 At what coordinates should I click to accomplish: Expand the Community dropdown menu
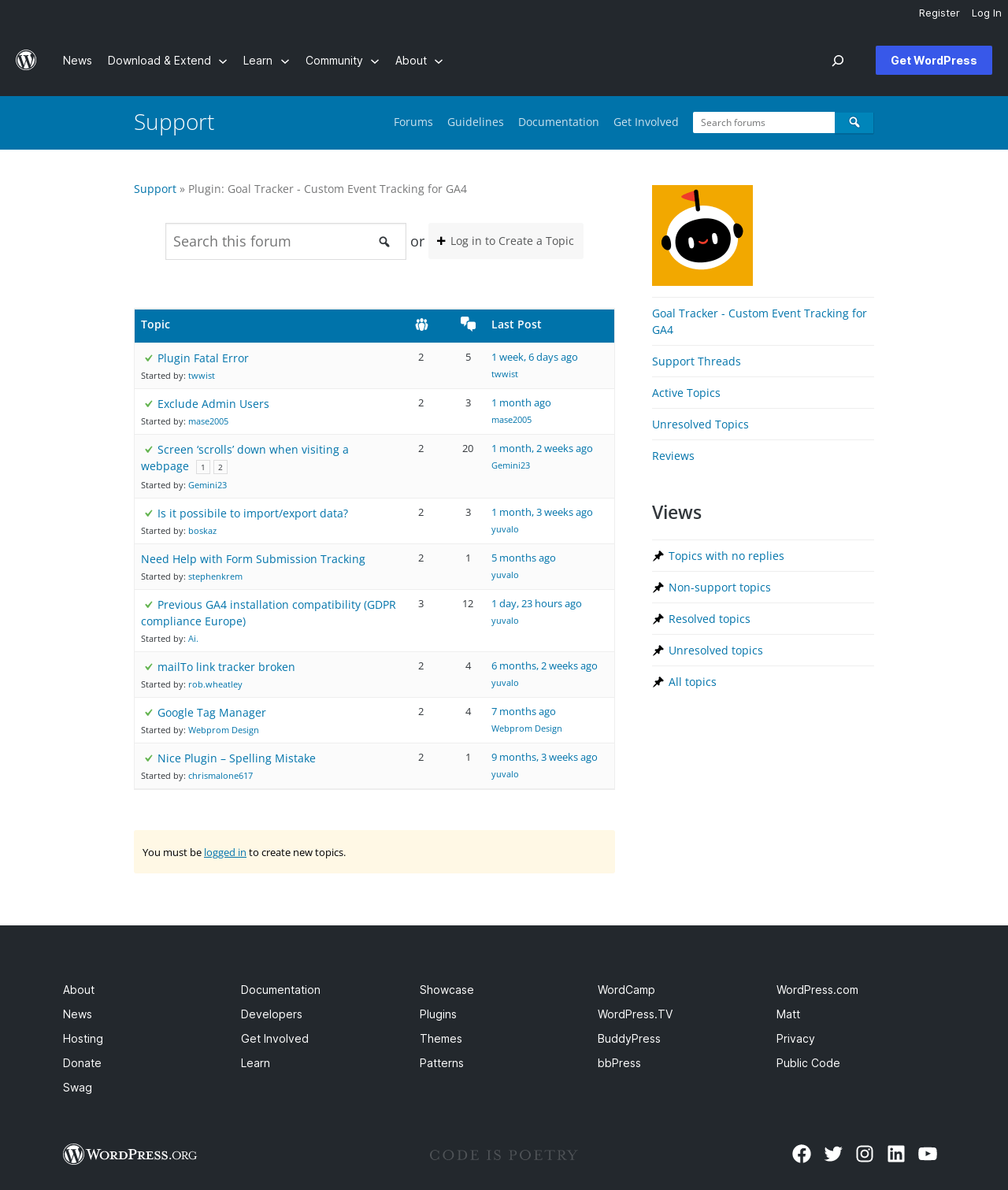point(342,61)
